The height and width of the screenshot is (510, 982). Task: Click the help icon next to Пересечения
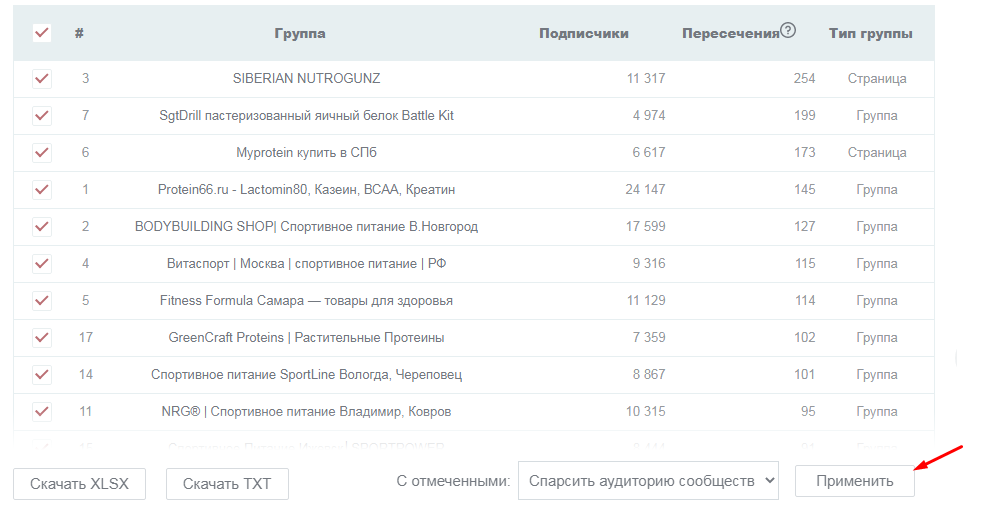tap(788, 31)
